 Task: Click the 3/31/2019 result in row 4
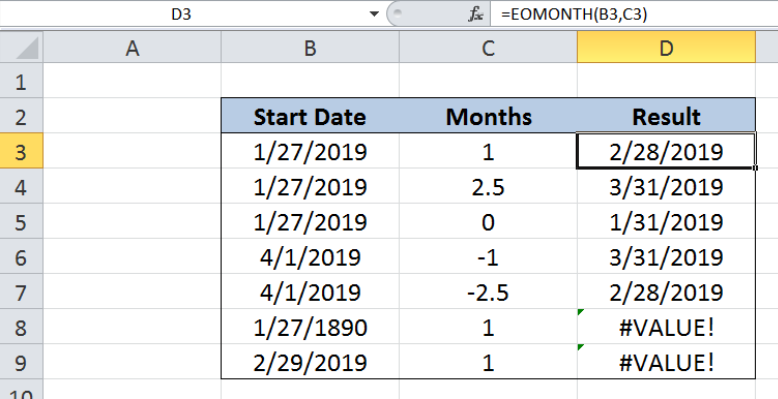pyautogui.click(x=666, y=186)
